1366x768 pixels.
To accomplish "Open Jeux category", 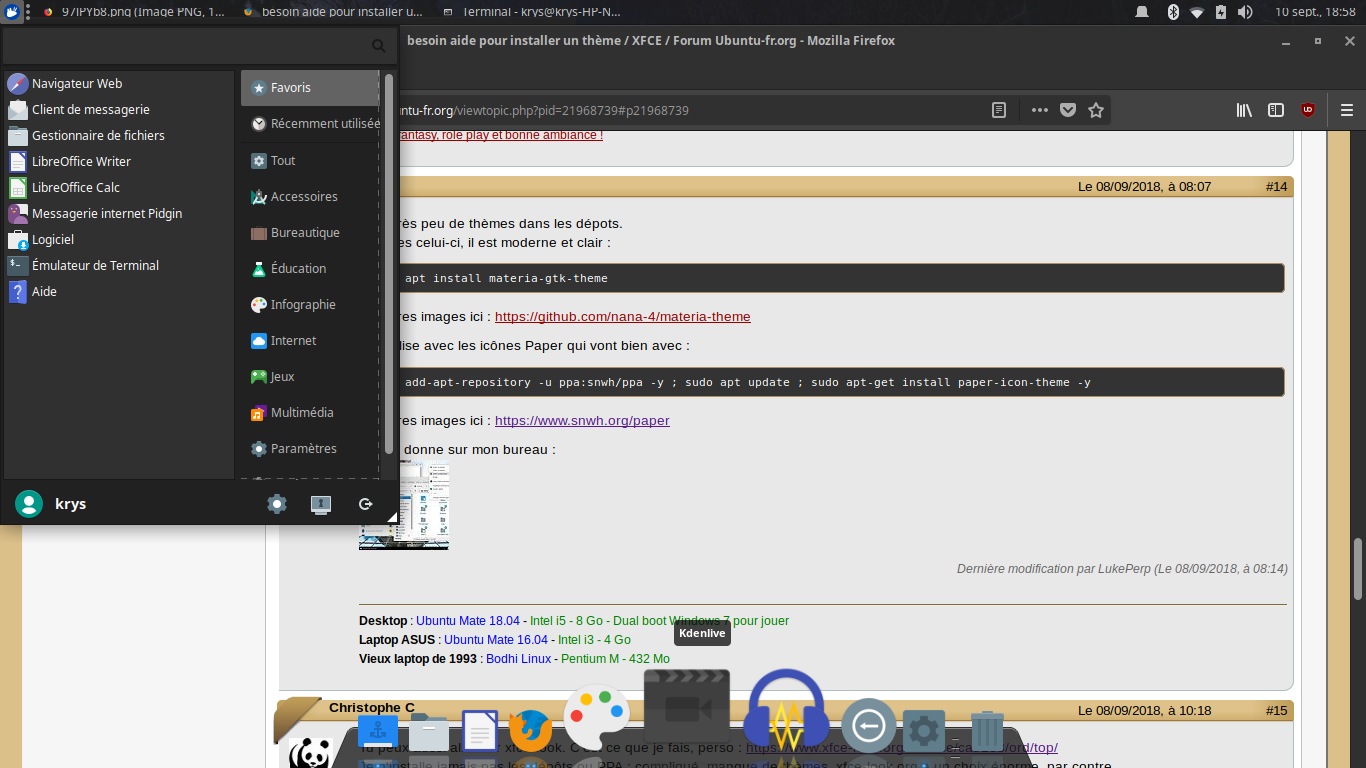I will tap(310, 376).
